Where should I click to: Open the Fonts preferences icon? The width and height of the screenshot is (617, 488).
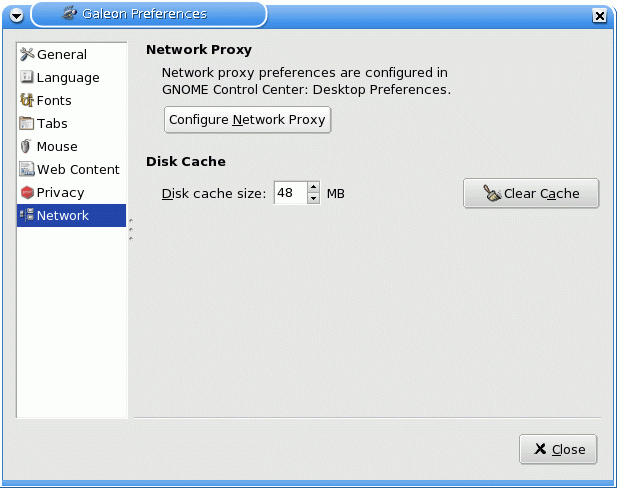[x=27, y=101]
